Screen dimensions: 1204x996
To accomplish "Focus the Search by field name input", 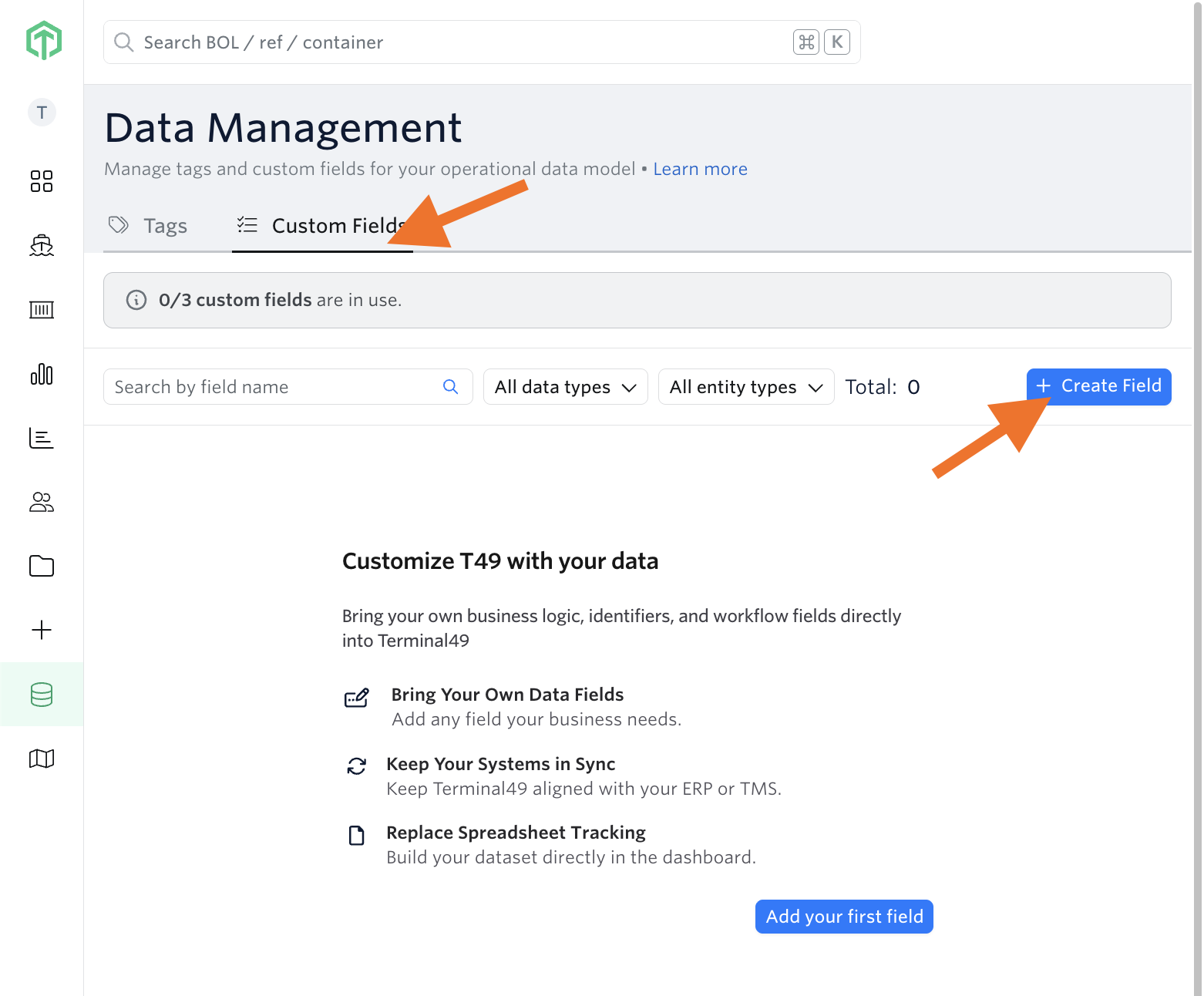I will coord(288,387).
